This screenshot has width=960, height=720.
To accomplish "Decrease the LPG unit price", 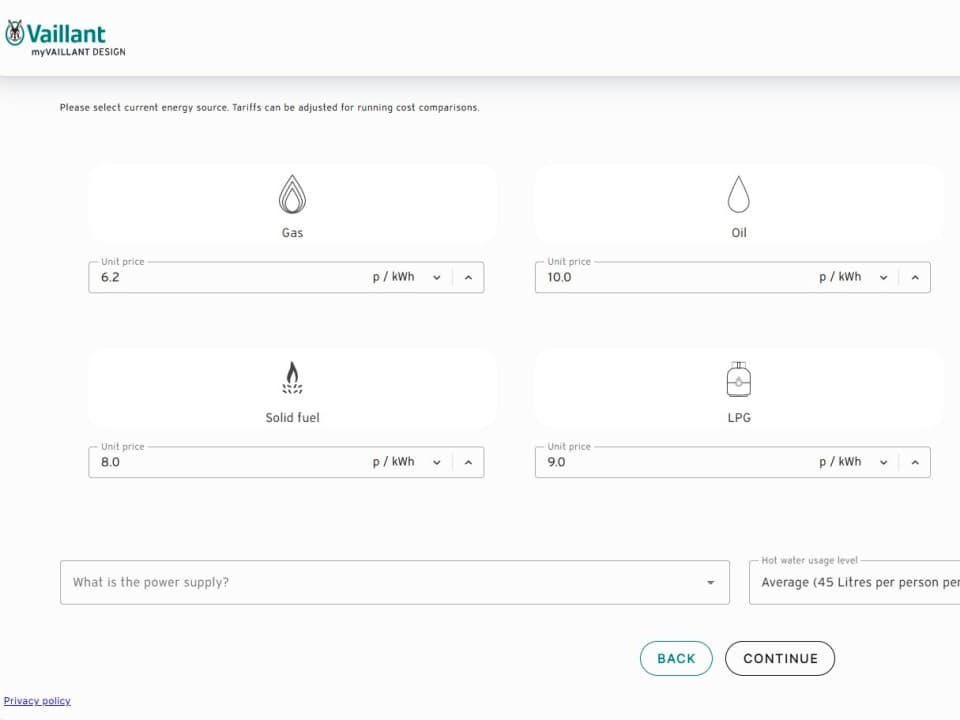I will click(883, 462).
